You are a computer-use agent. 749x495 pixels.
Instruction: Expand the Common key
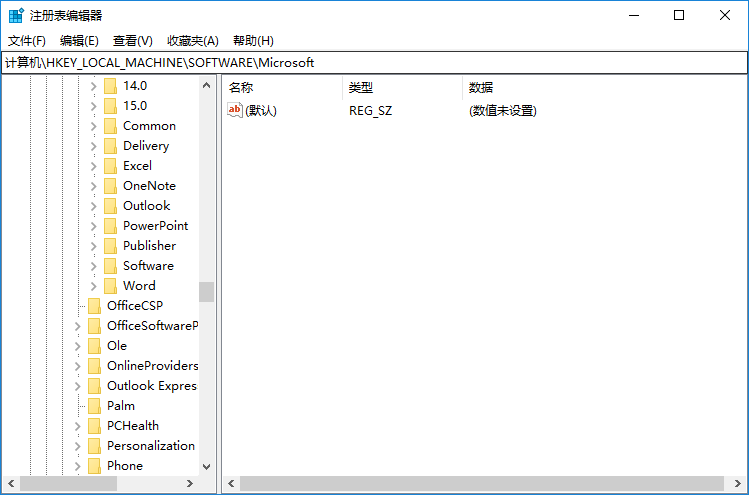coord(94,127)
